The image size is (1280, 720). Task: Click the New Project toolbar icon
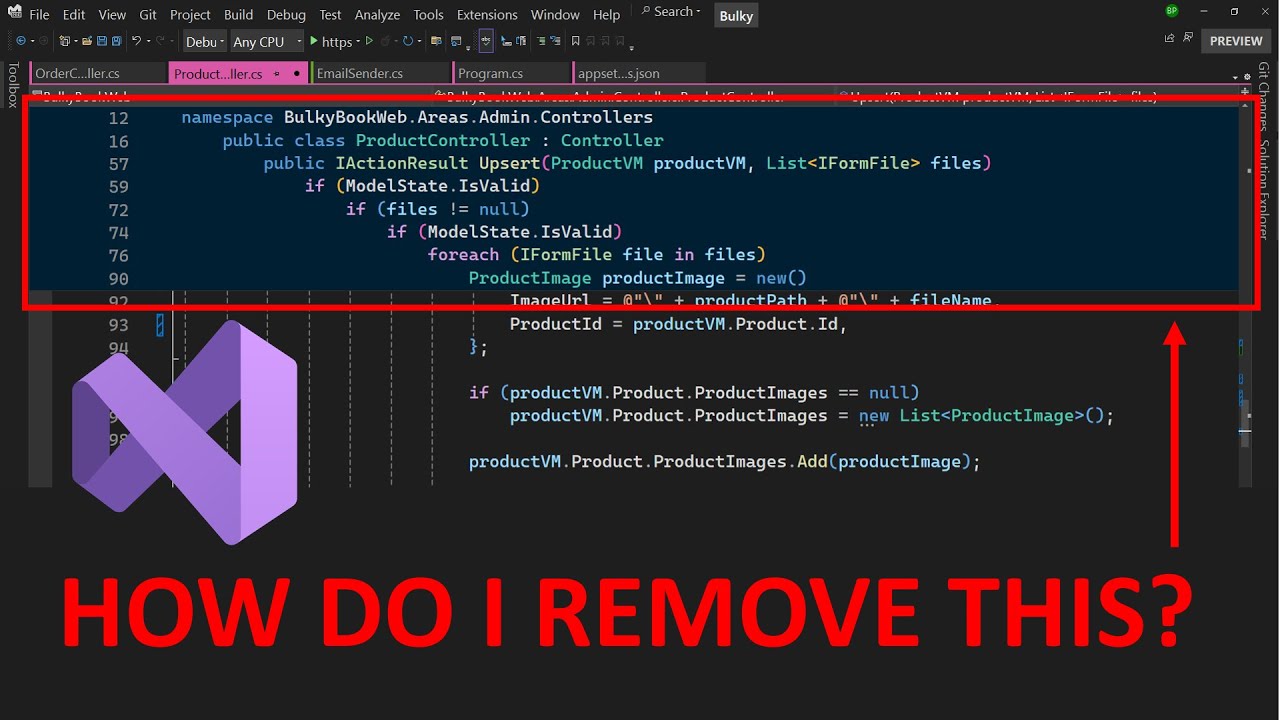[64, 41]
